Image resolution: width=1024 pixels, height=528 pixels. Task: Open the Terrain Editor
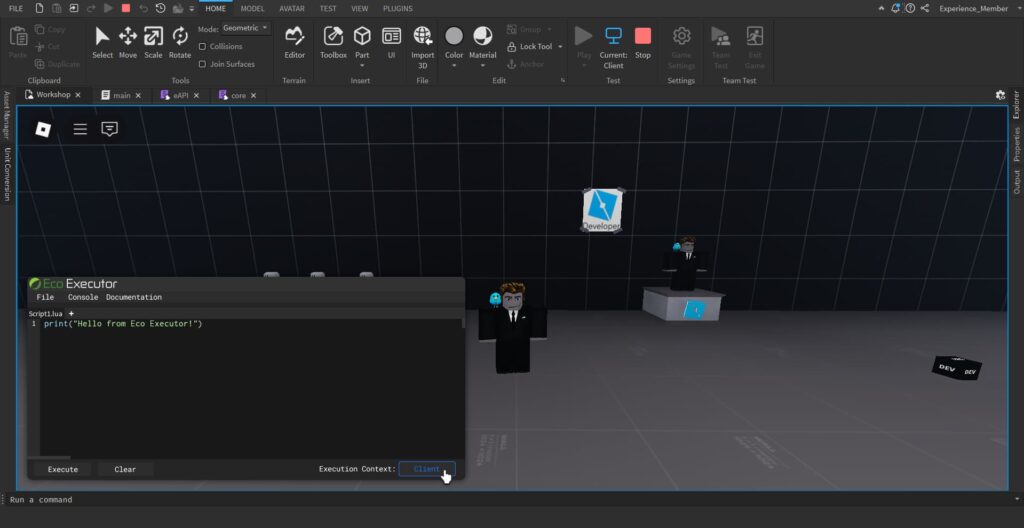click(295, 42)
